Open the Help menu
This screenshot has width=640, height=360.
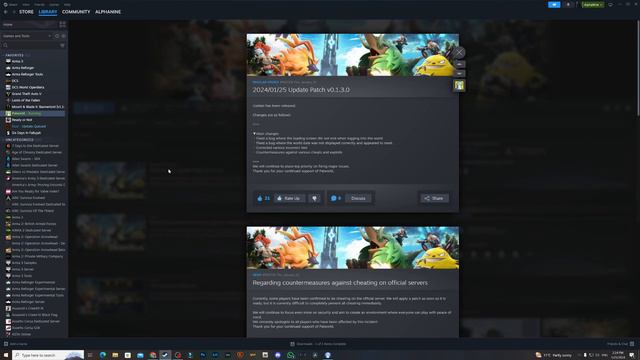[67, 4]
